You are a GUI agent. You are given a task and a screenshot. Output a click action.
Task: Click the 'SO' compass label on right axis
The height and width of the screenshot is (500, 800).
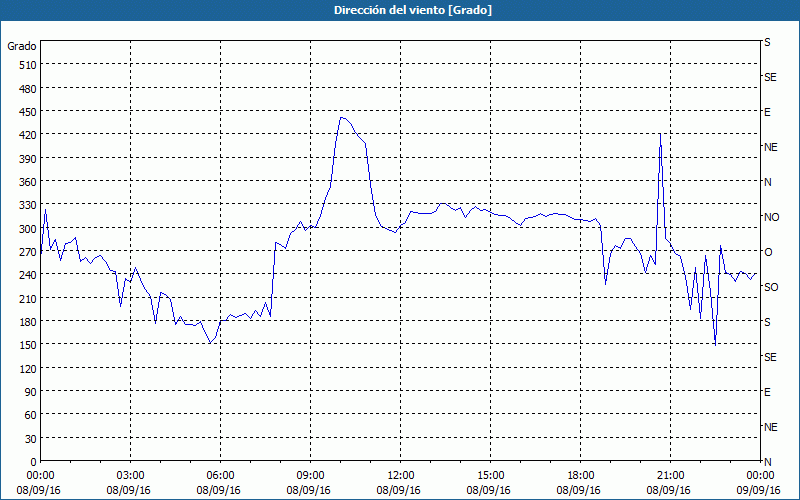click(x=771, y=287)
